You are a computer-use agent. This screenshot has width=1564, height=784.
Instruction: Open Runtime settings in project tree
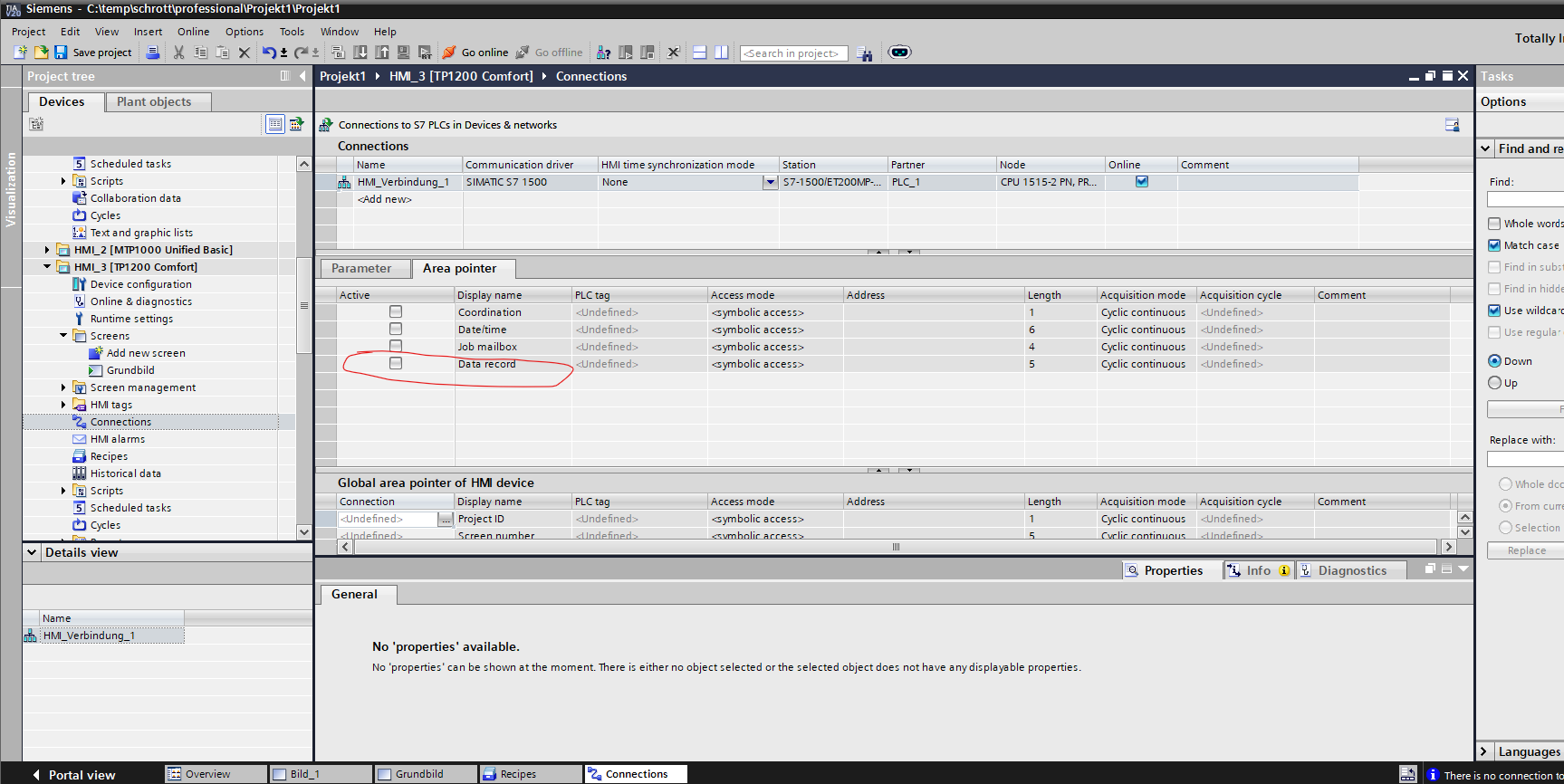131,319
